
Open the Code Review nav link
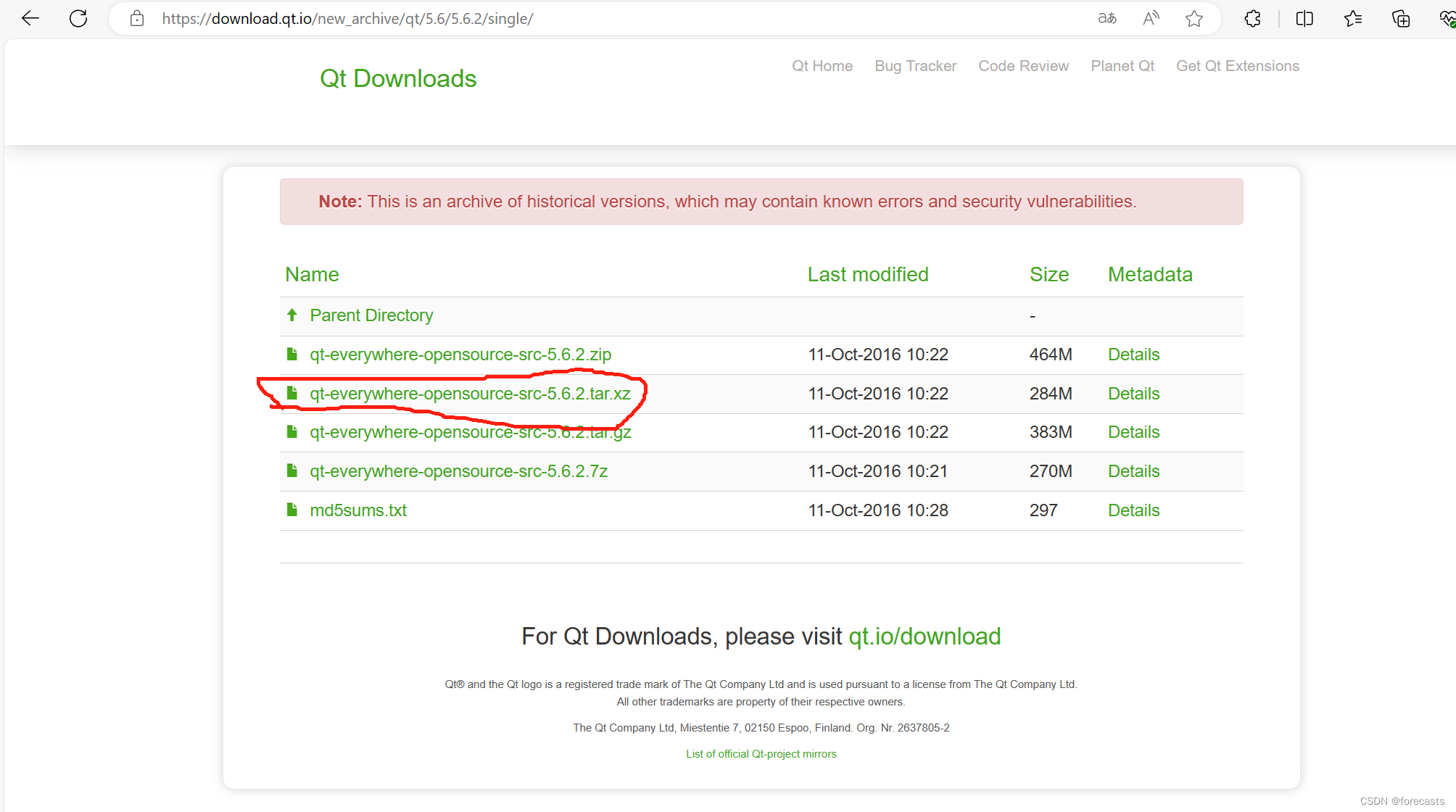pyautogui.click(x=1024, y=66)
